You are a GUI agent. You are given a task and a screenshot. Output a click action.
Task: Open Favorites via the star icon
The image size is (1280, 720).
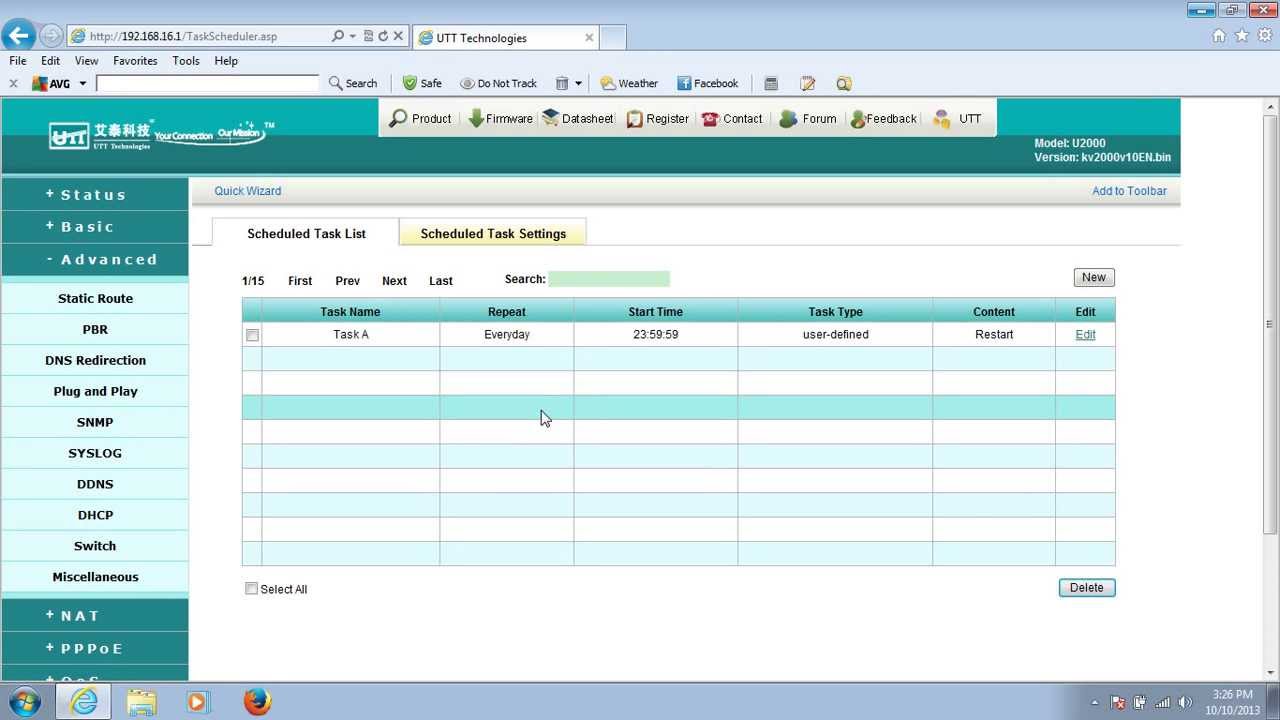1241,35
